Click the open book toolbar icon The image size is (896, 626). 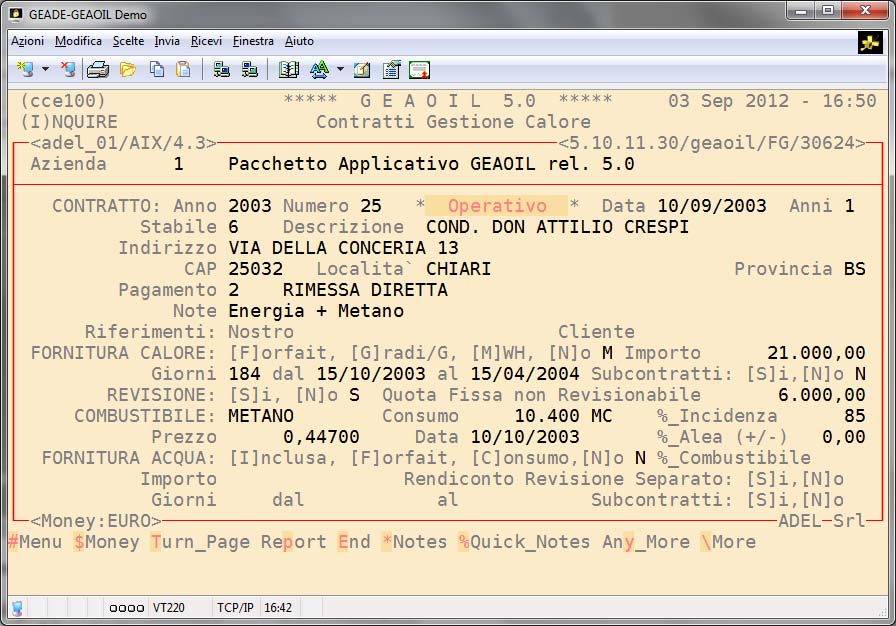point(289,70)
